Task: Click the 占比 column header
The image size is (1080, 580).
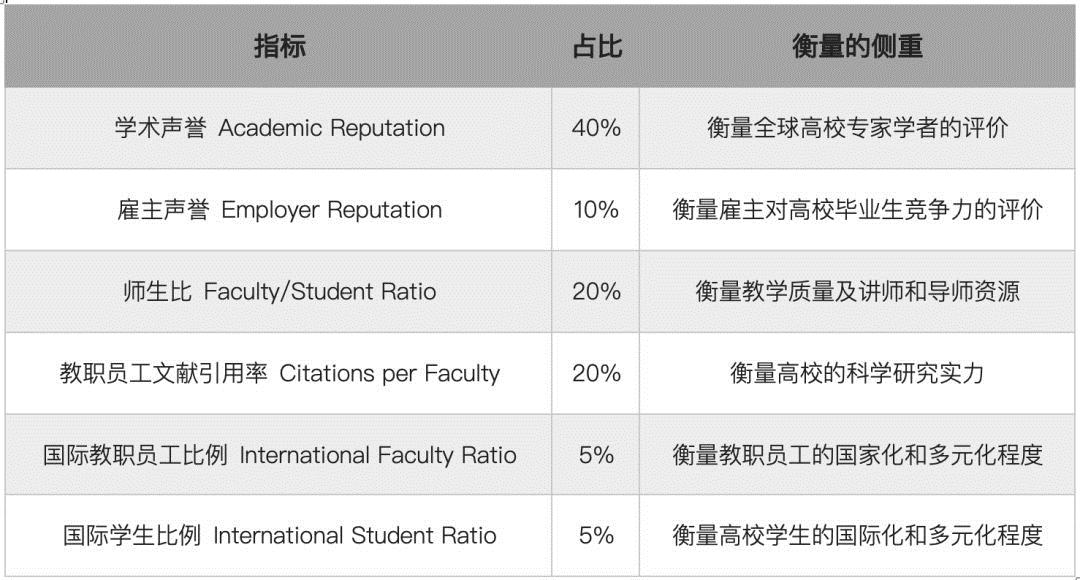Action: 596,46
